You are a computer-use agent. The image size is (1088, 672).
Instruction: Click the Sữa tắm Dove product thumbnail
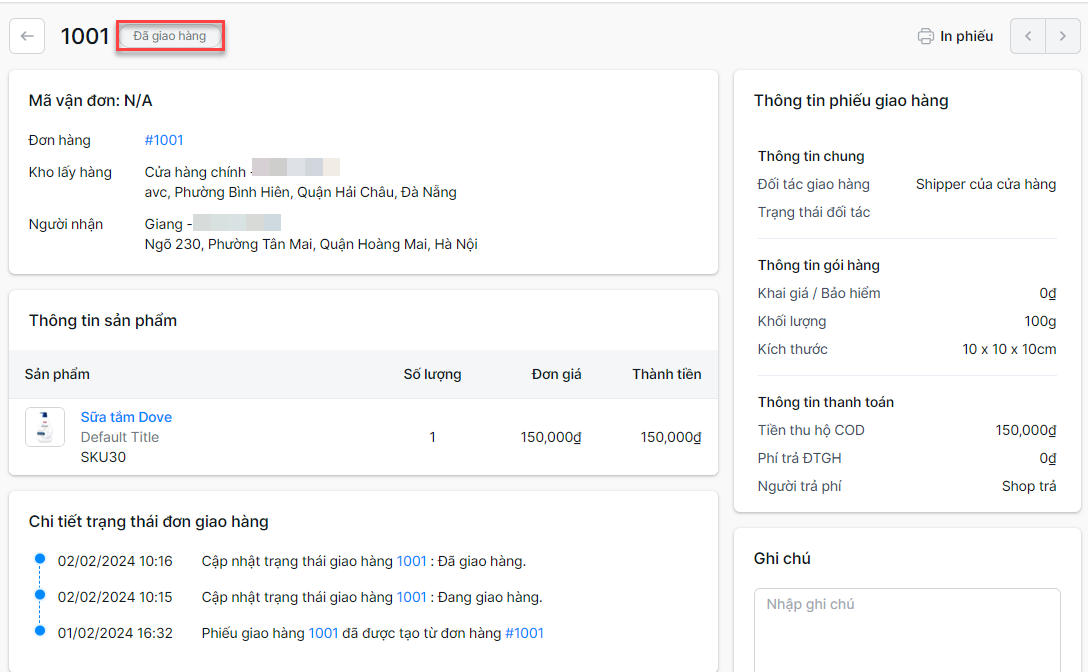coord(45,427)
